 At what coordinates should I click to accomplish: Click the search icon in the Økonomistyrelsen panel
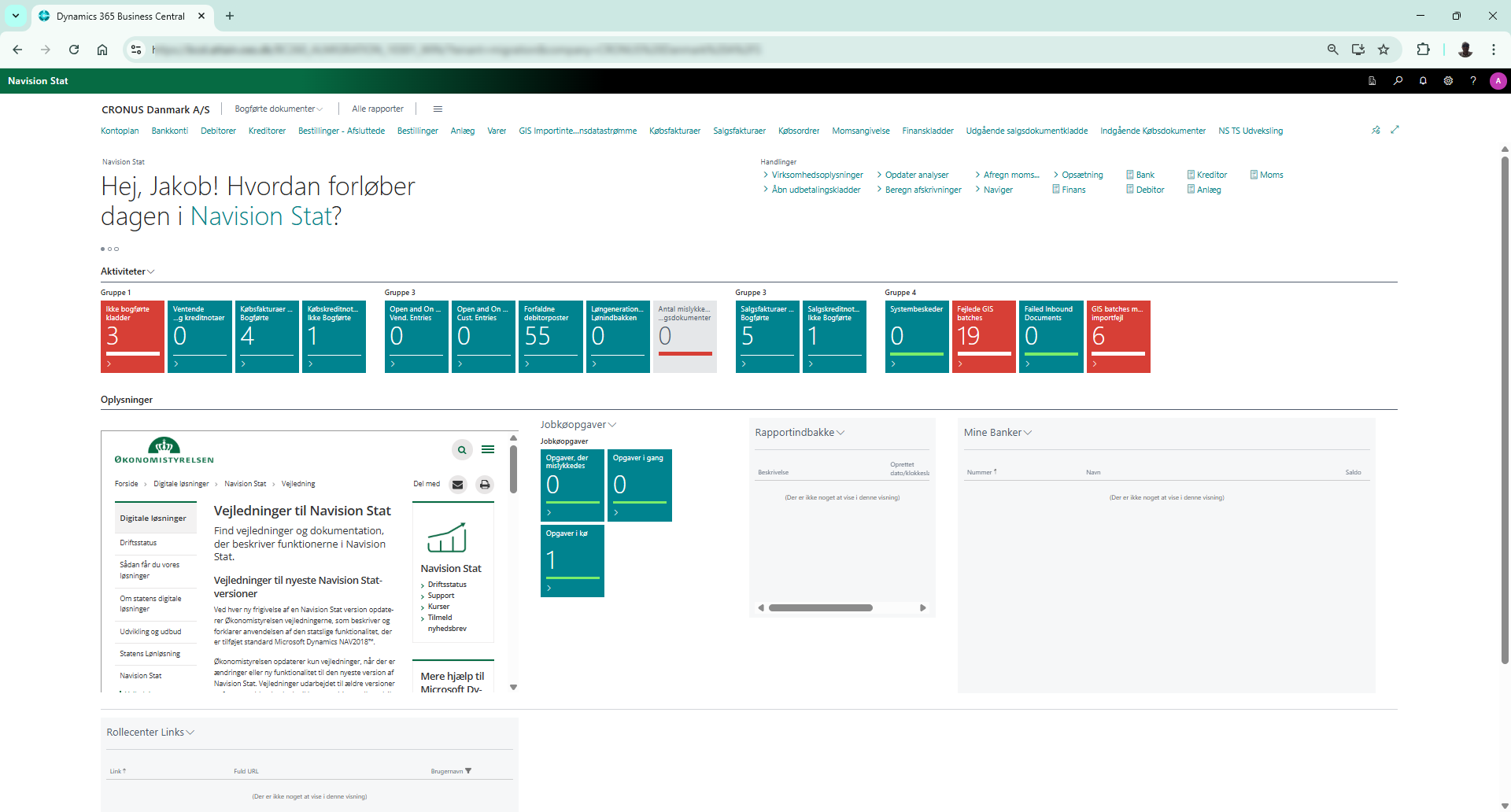462,450
